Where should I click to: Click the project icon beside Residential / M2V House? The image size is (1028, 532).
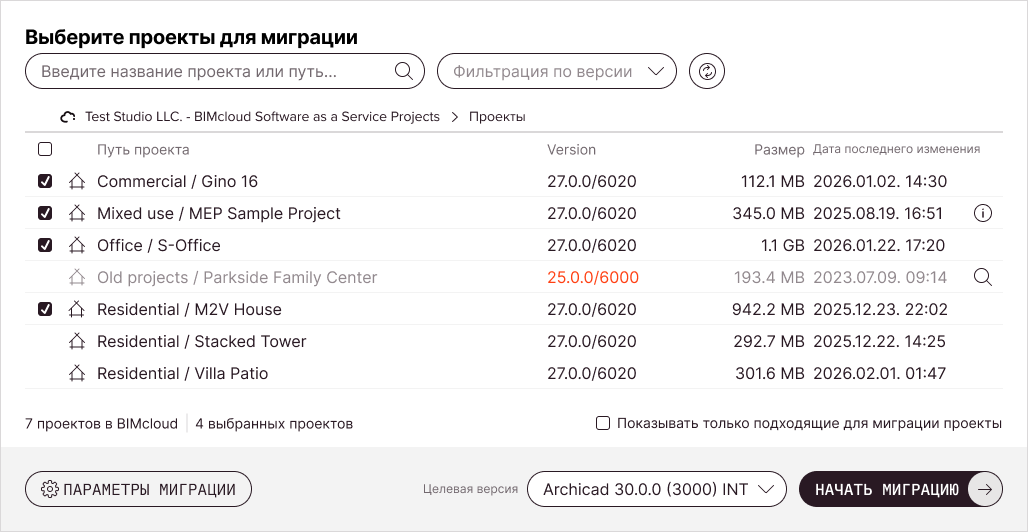point(77,309)
